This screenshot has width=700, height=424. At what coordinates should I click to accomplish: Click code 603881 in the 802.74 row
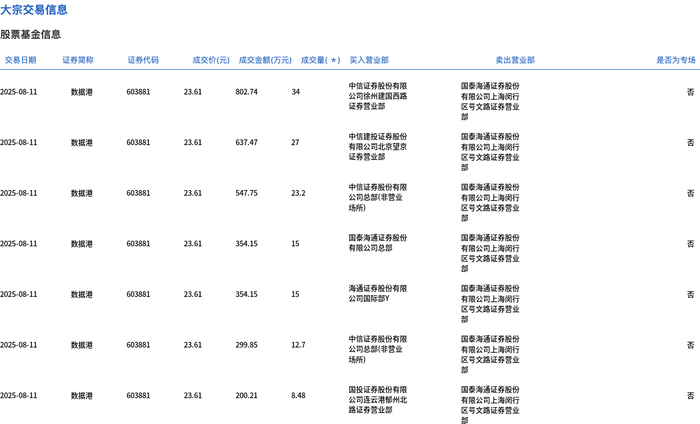click(x=138, y=92)
